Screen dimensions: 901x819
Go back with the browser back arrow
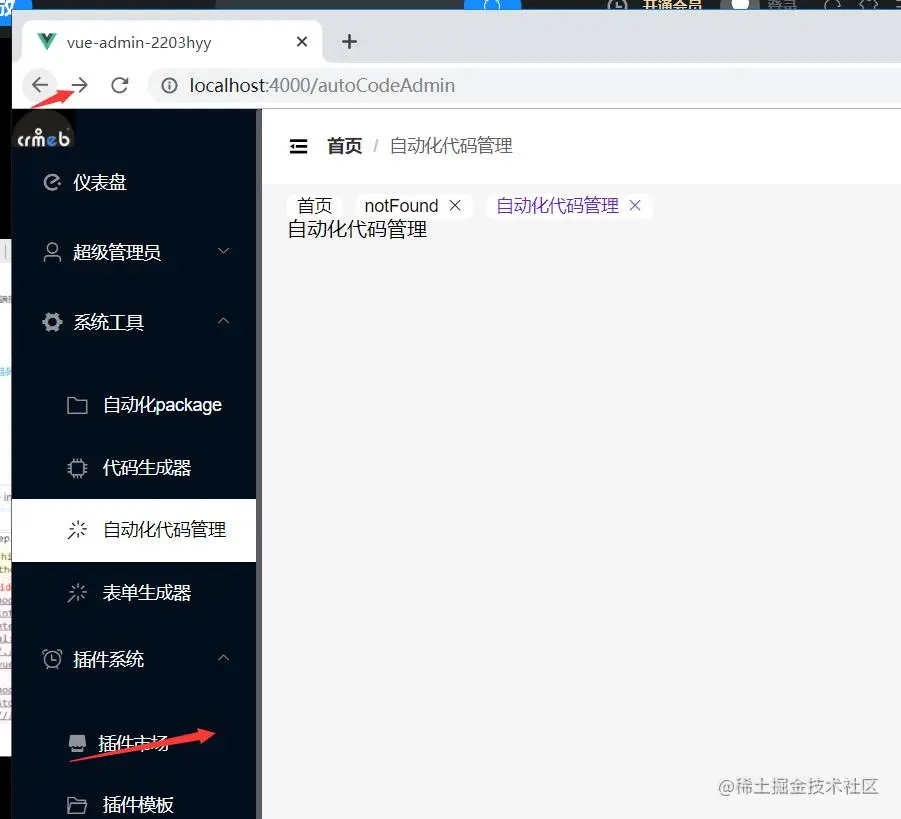click(x=40, y=85)
